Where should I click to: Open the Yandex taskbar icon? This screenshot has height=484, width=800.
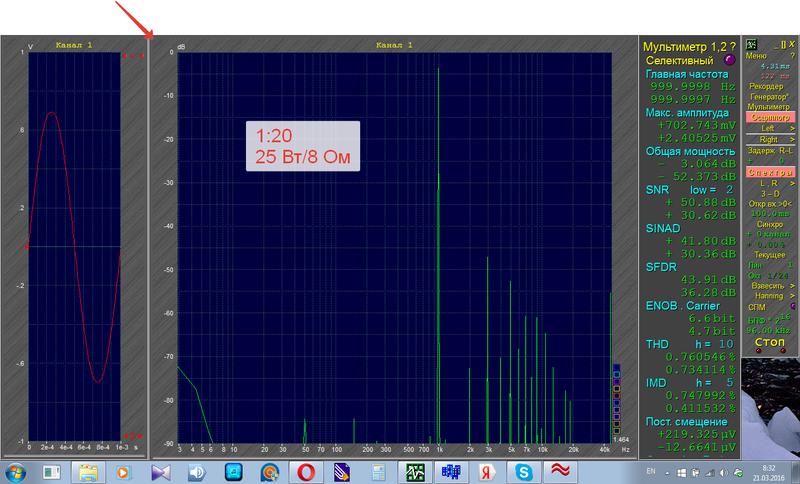point(487,472)
